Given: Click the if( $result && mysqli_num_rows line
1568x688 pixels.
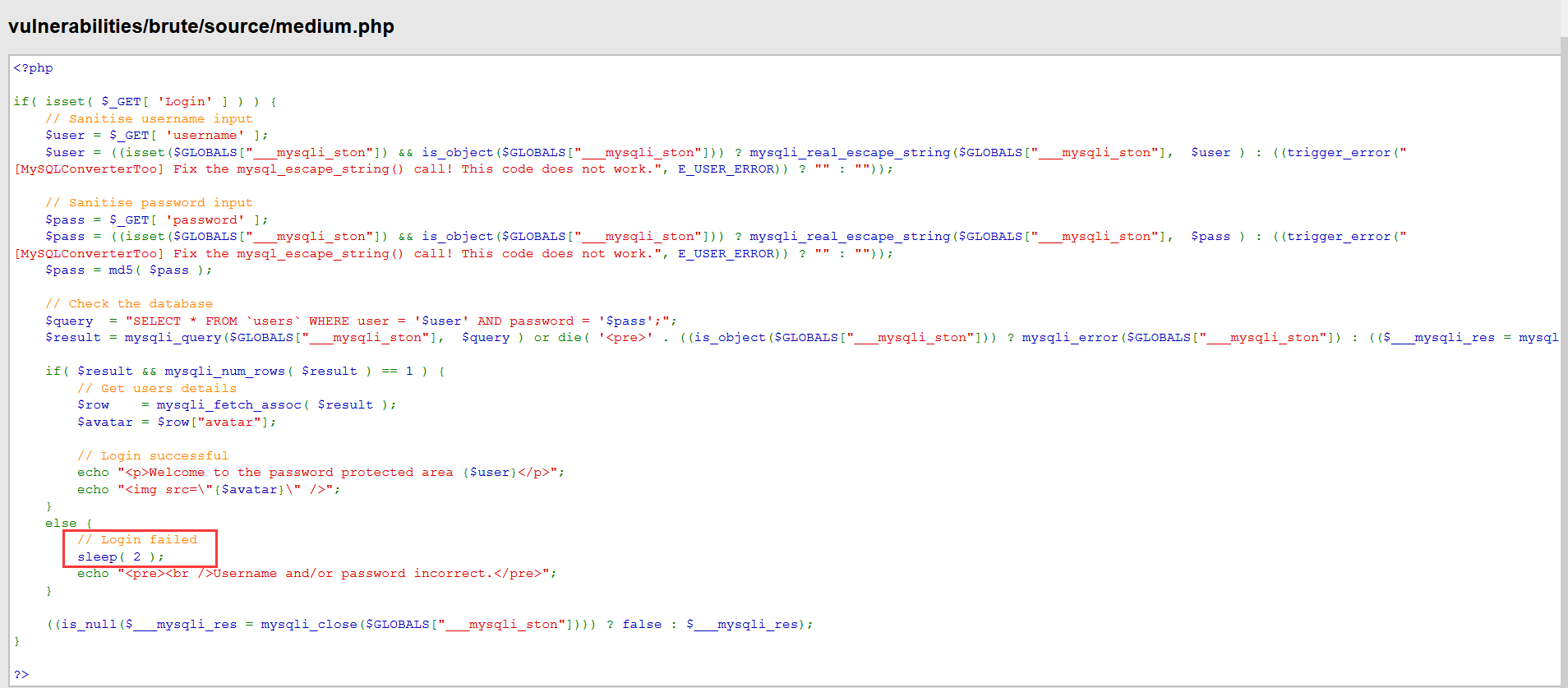Looking at the screenshot, I should [x=245, y=372].
